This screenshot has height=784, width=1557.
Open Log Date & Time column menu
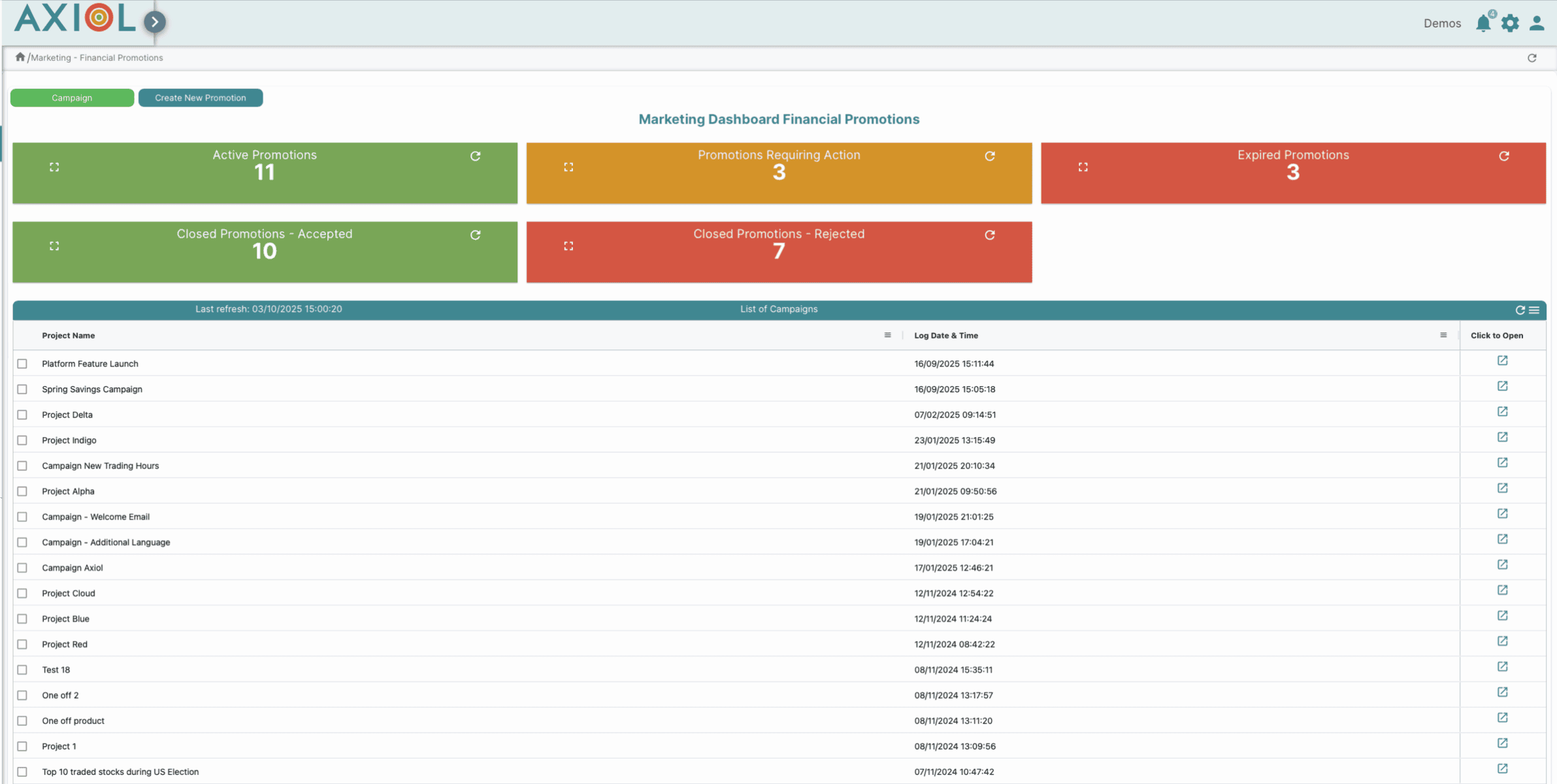pyautogui.click(x=1443, y=335)
